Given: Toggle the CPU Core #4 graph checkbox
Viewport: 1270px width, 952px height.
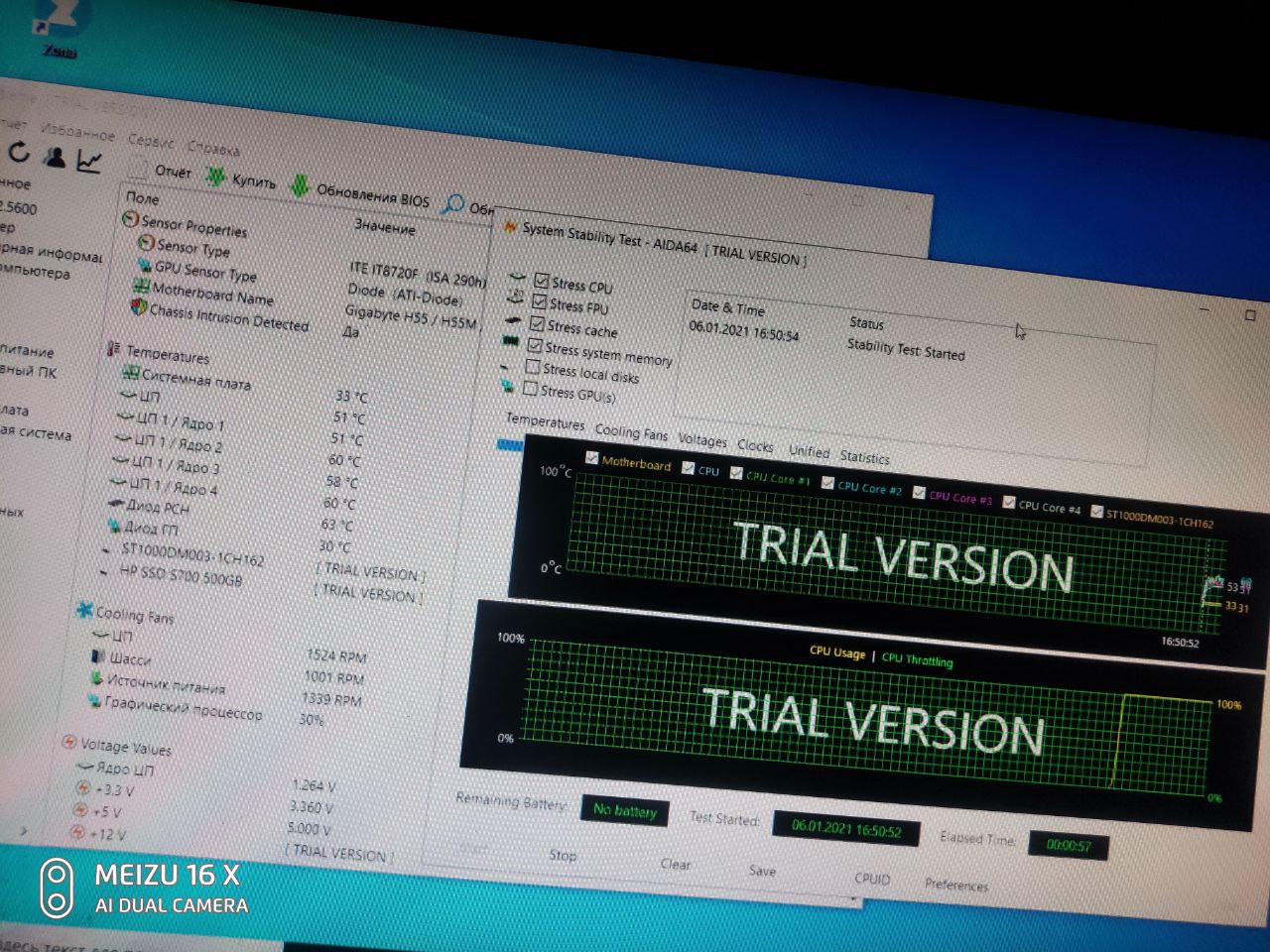Looking at the screenshot, I should point(1009,504).
